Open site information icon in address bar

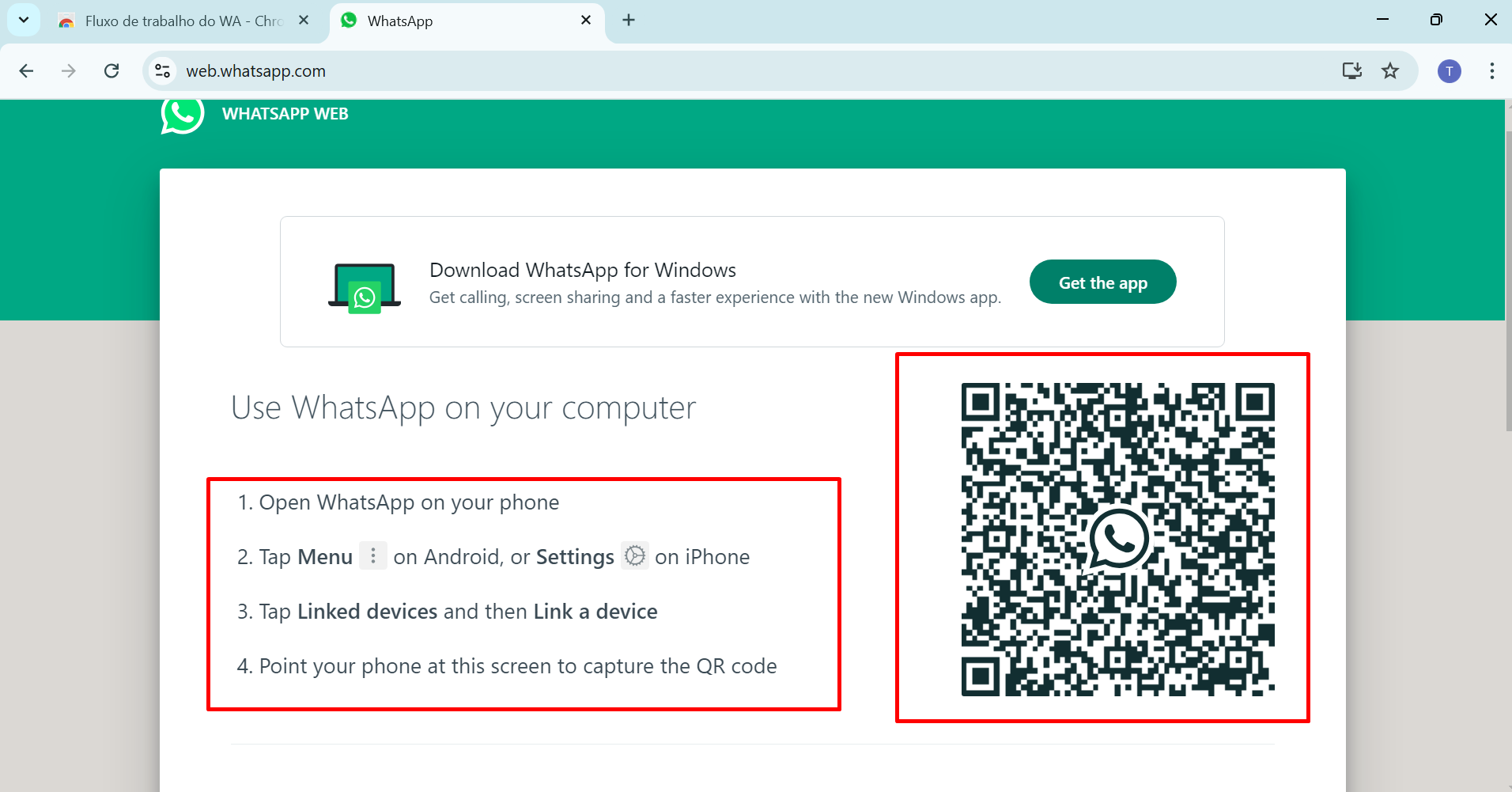pos(163,71)
